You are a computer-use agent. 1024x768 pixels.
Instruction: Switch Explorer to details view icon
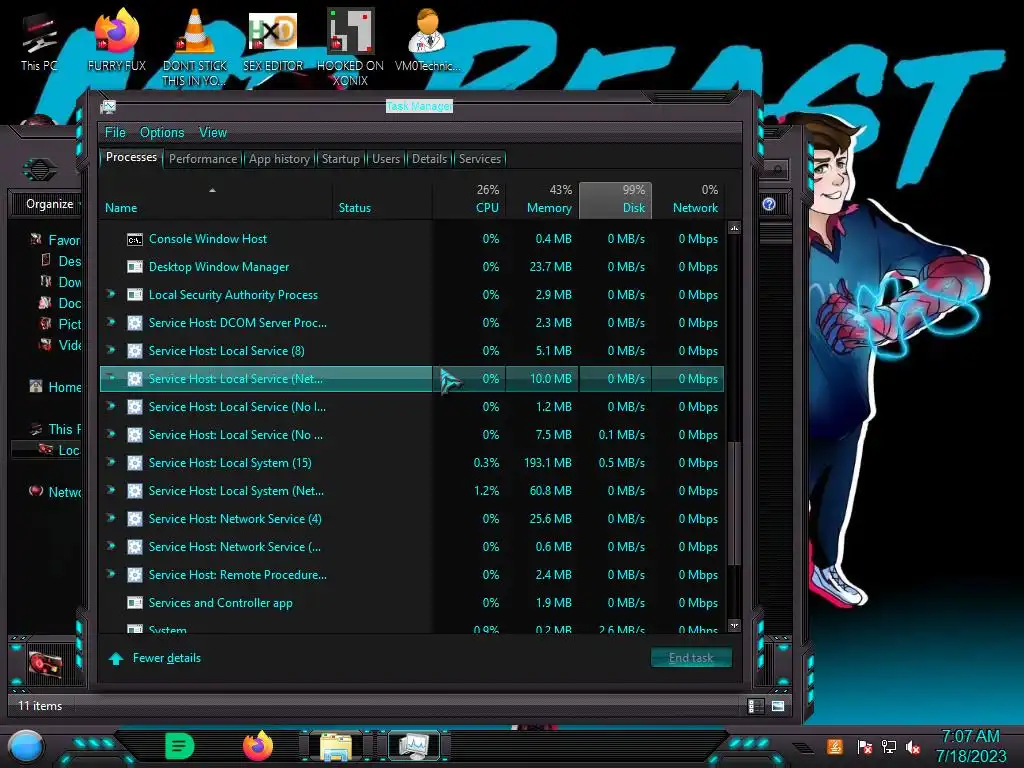[x=756, y=706]
